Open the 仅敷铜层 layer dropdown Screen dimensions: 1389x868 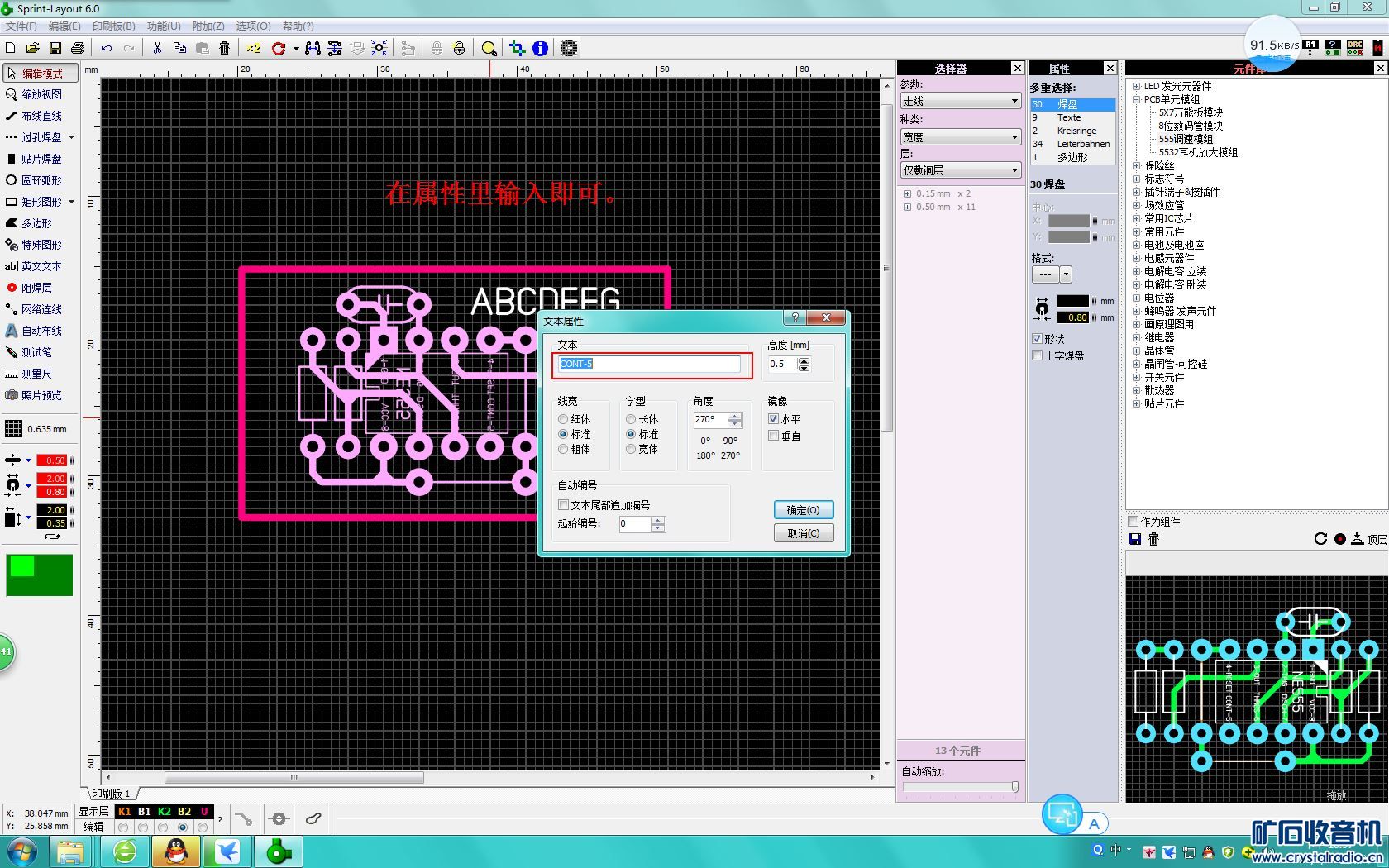(x=960, y=170)
